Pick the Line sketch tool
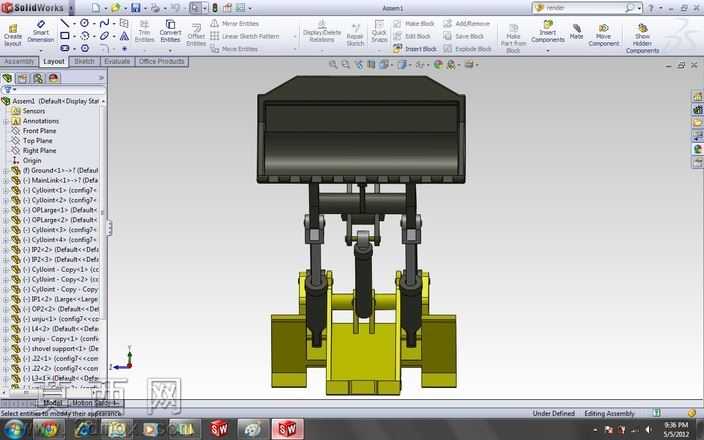Image resolution: width=704 pixels, height=440 pixels. 65,23
